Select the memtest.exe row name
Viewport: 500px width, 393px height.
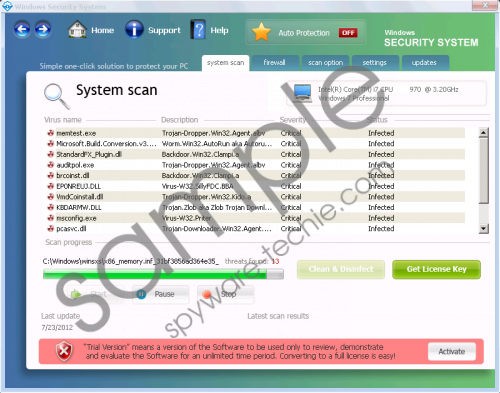76,133
